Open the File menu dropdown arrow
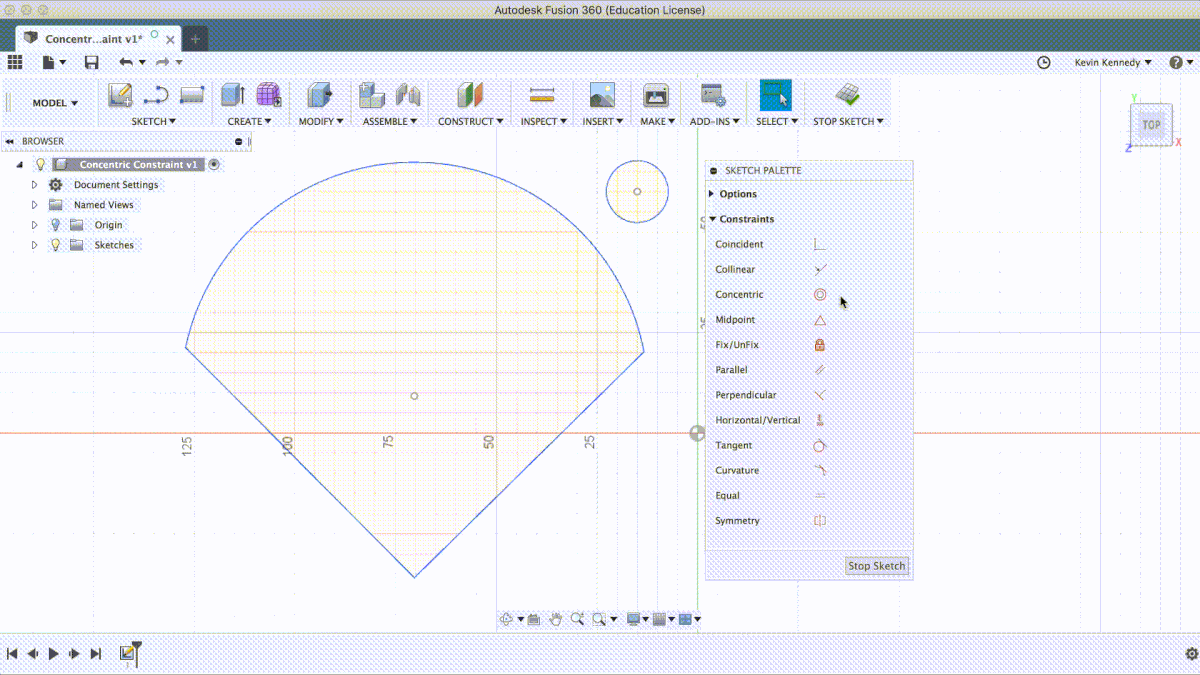Screen dimensions: 1200x675 pyautogui.click(x=62, y=62)
